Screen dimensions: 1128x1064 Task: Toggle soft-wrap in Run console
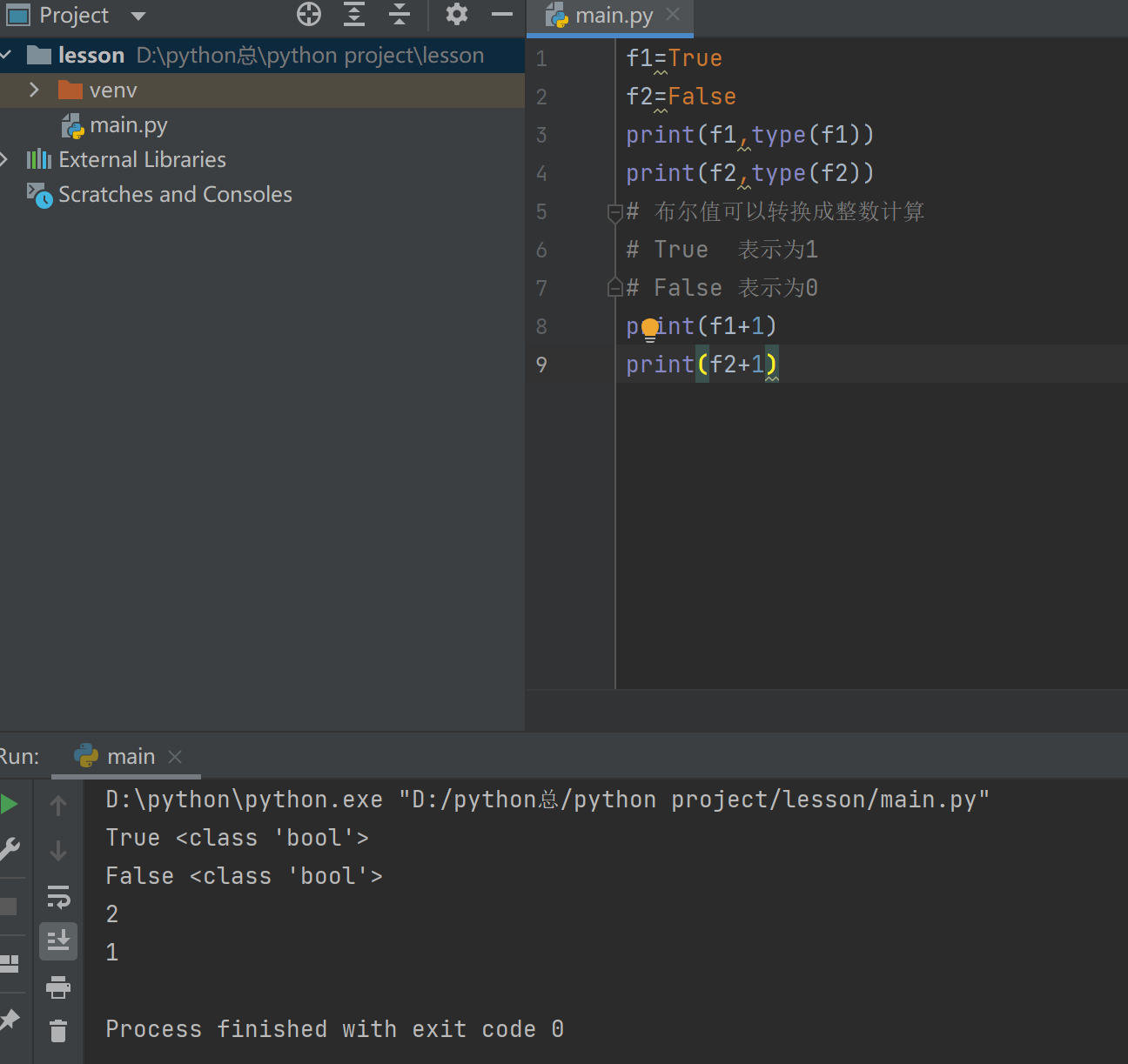(58, 896)
